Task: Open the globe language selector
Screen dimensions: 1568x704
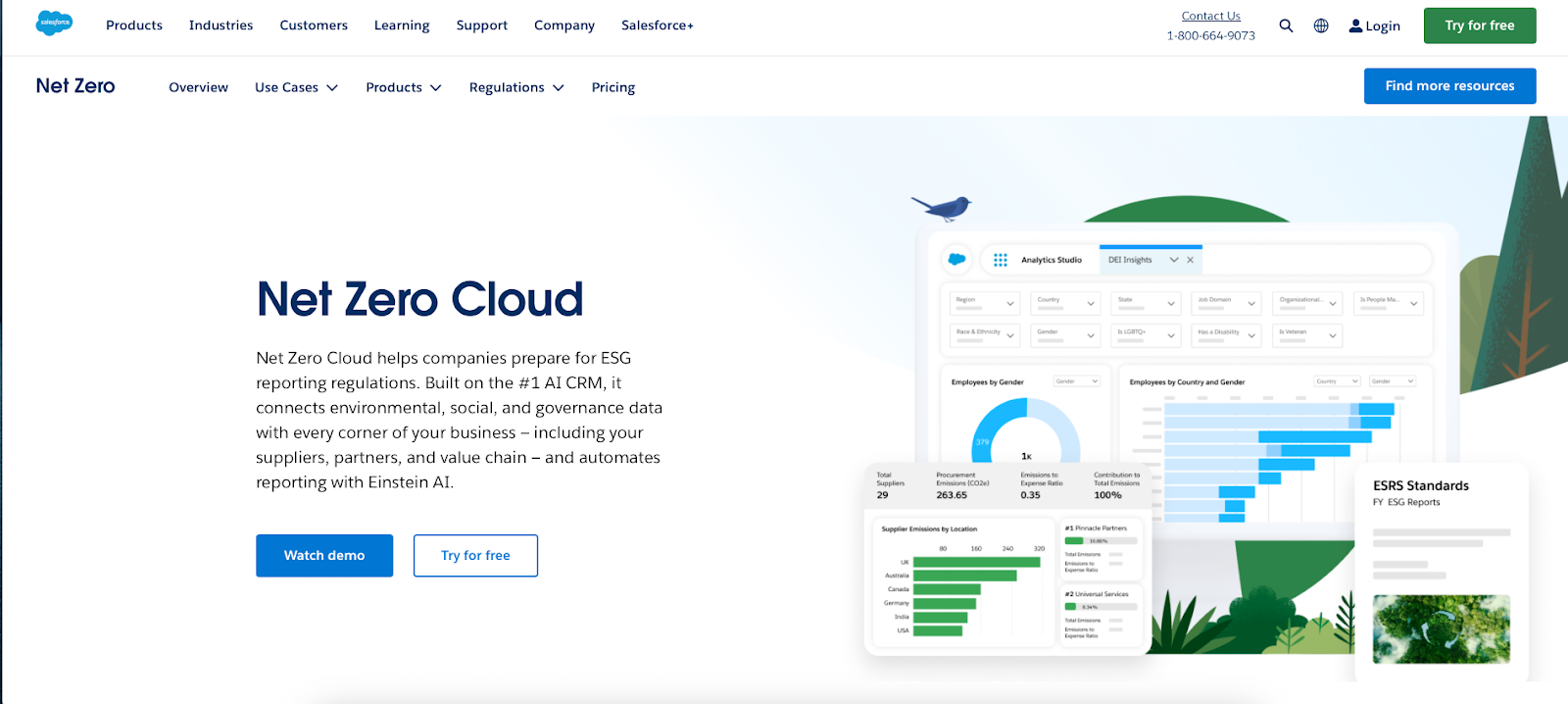Action: (1321, 25)
